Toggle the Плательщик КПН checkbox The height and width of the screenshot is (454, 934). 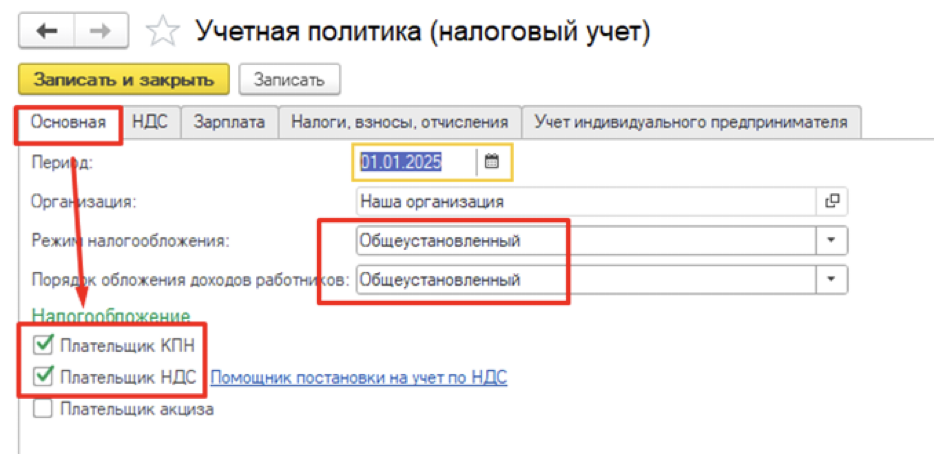(x=43, y=346)
